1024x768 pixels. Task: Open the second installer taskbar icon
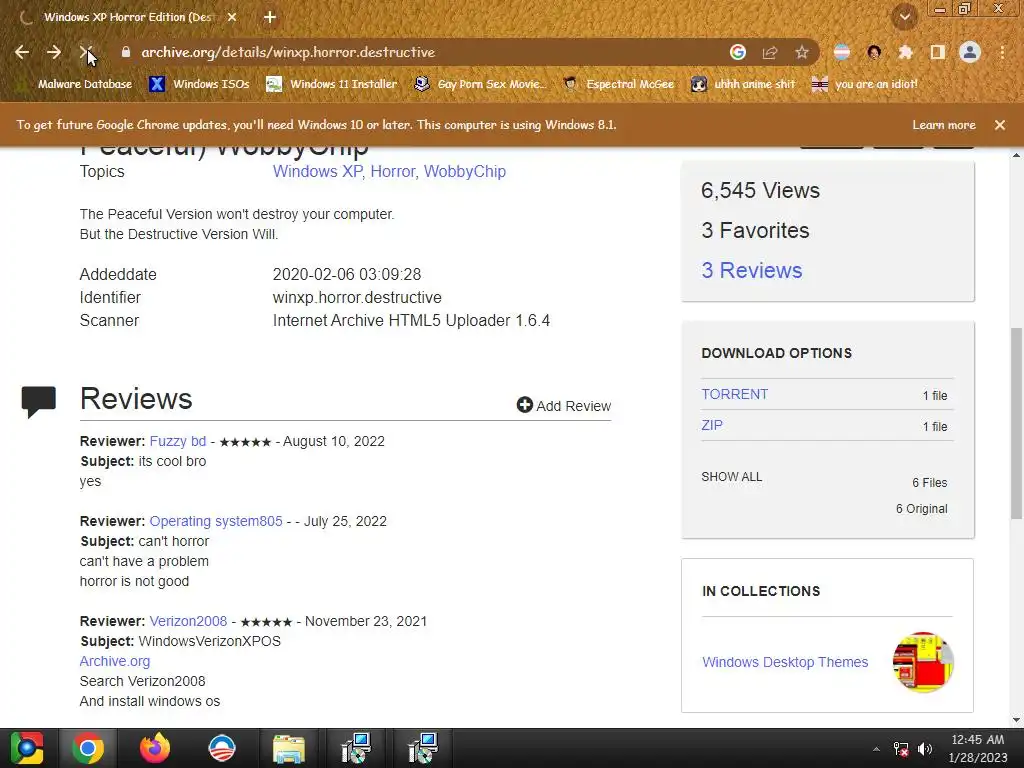422,748
